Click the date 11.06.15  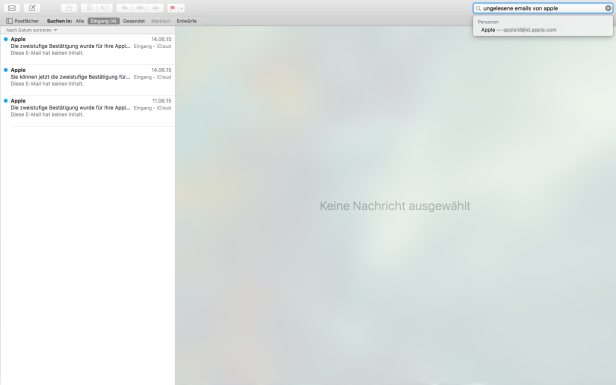(161, 101)
